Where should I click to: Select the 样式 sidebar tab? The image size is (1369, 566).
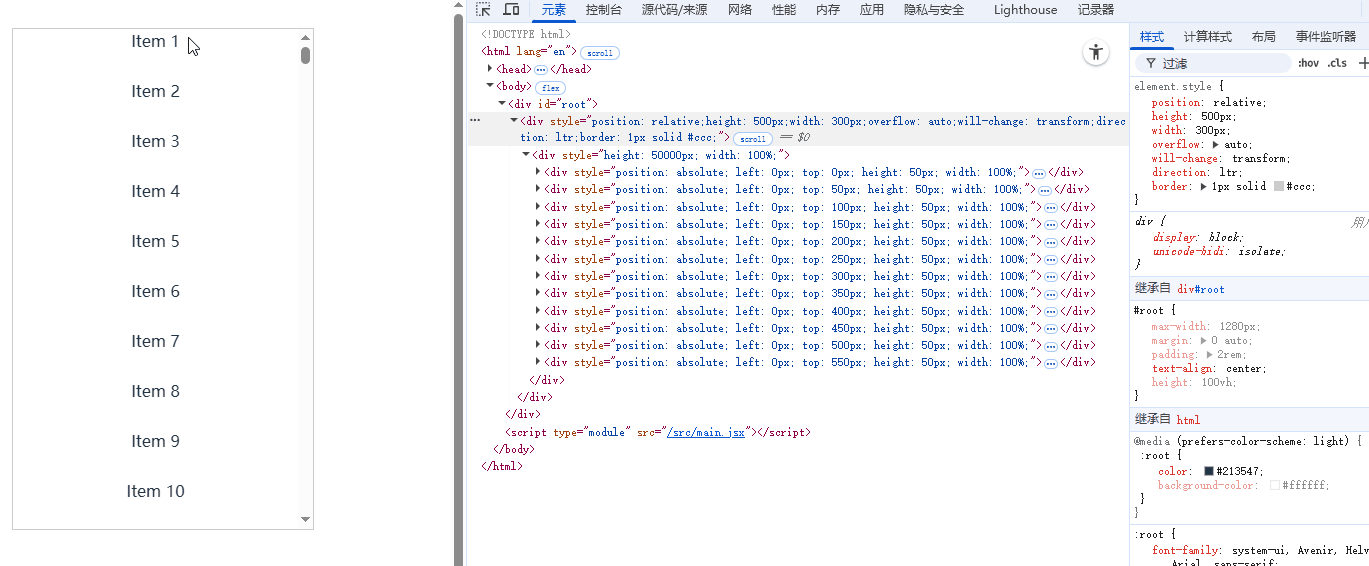pyautogui.click(x=1152, y=37)
